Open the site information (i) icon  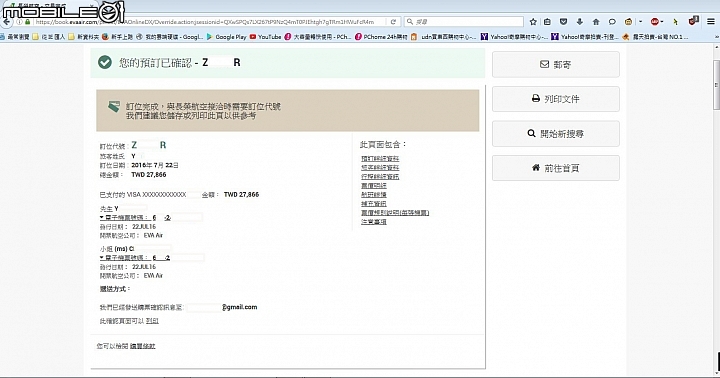pos(19,22)
